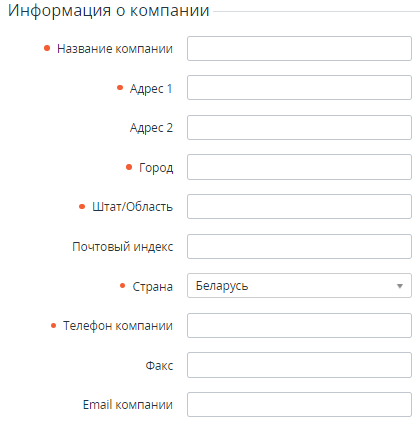Click the 'Email компании' label text
Screen dimensions: 420x423
(x=128, y=405)
